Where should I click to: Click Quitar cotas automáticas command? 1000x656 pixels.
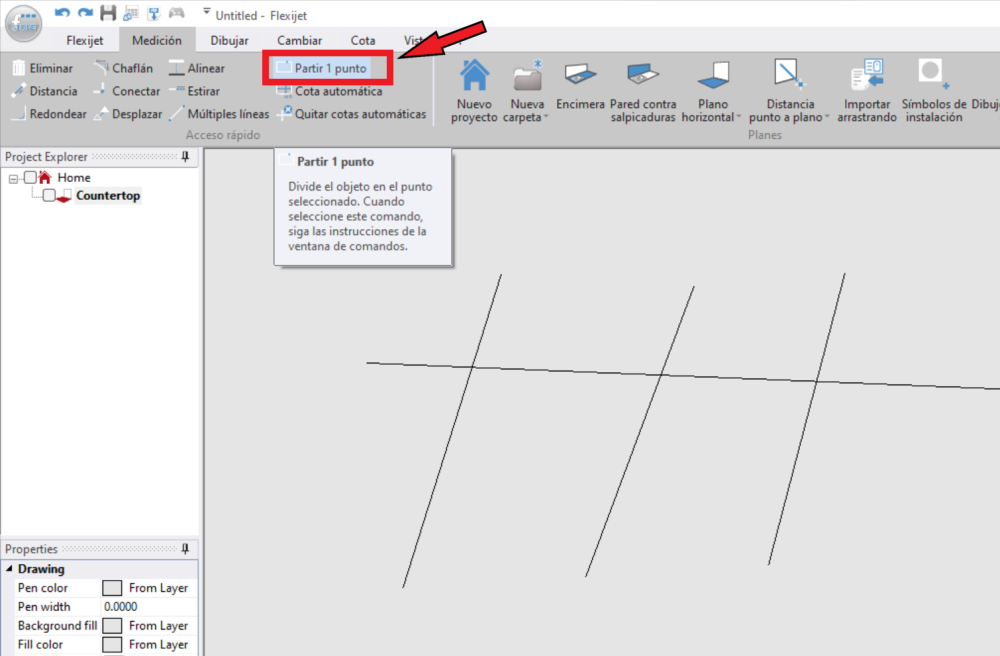tap(351, 114)
